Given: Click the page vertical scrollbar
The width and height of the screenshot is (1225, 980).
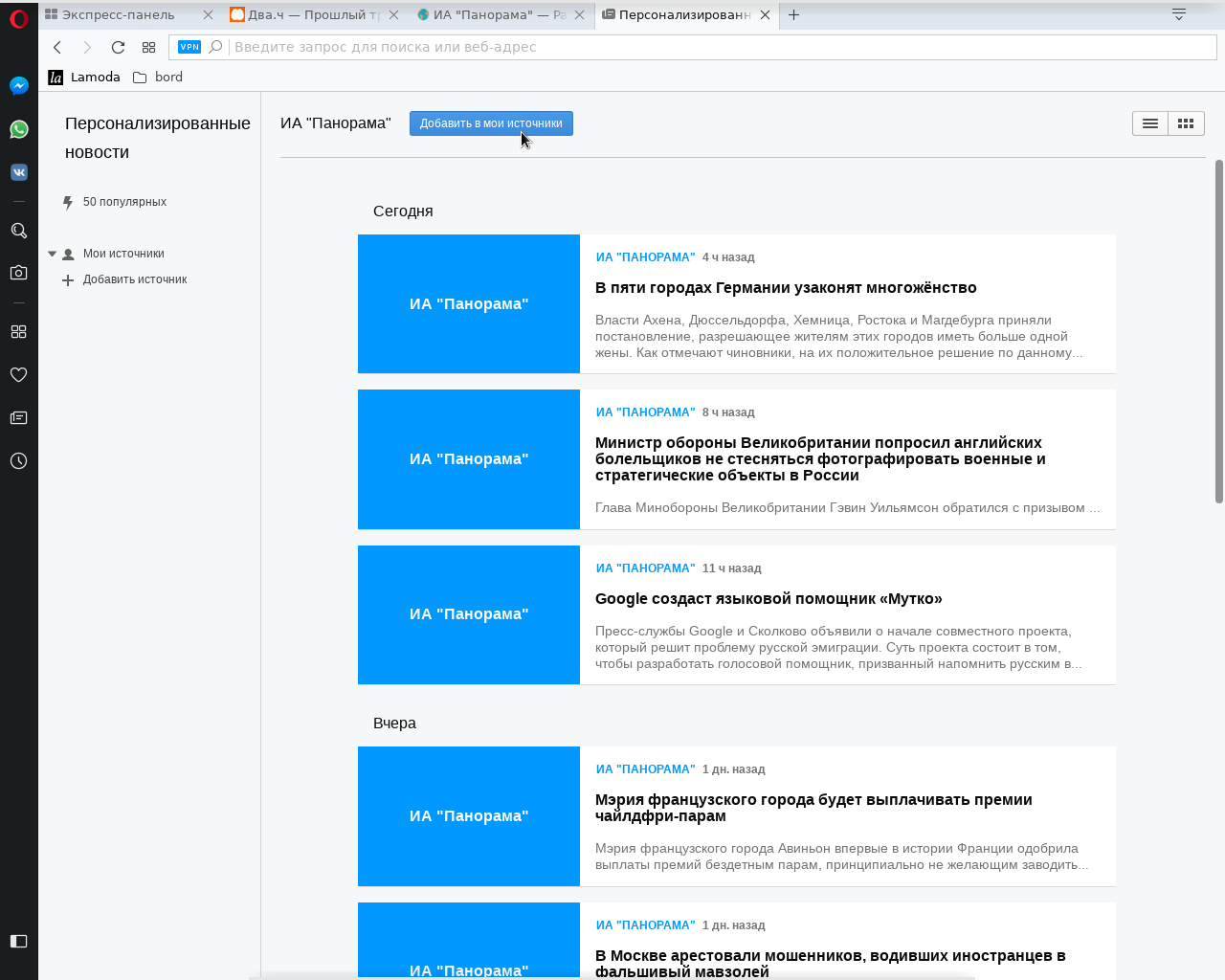Looking at the screenshot, I should [1219, 331].
